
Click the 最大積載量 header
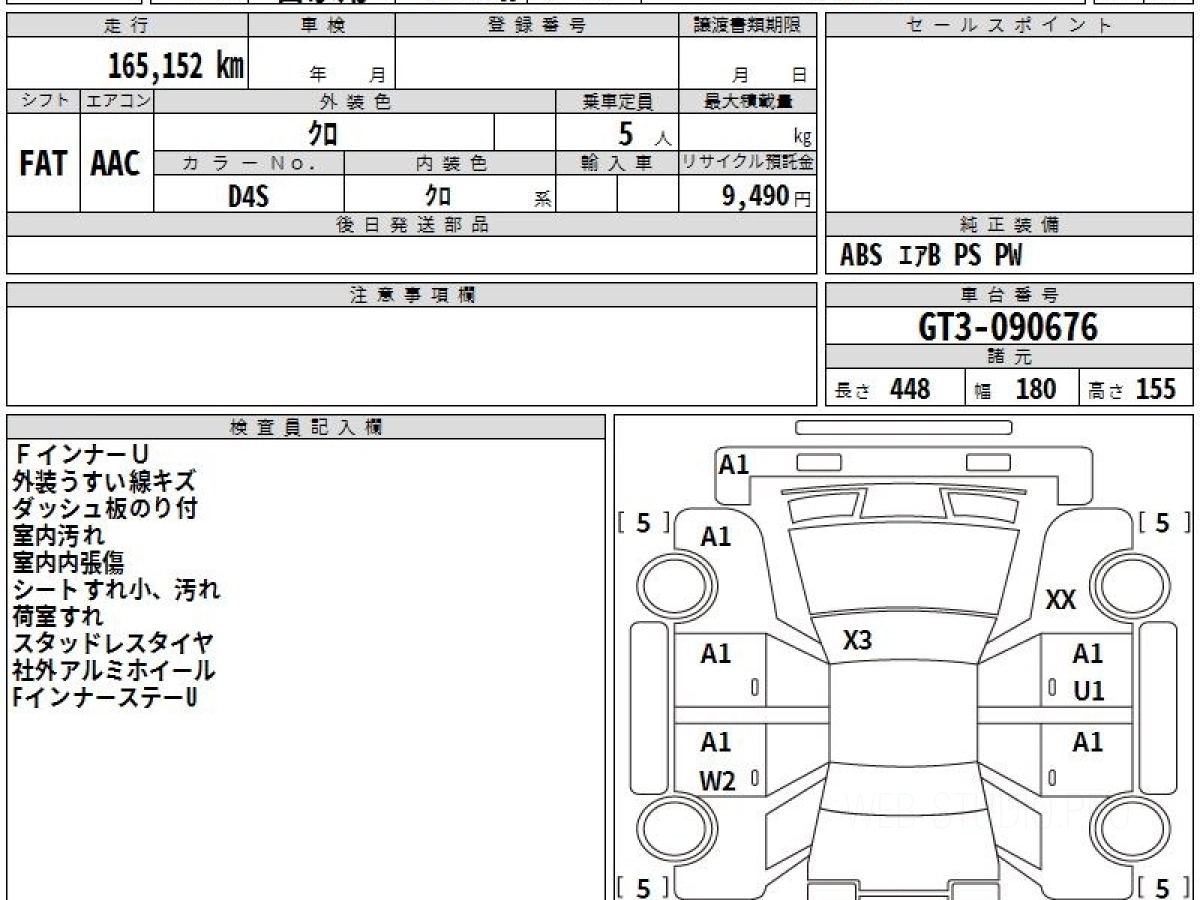[x=747, y=100]
